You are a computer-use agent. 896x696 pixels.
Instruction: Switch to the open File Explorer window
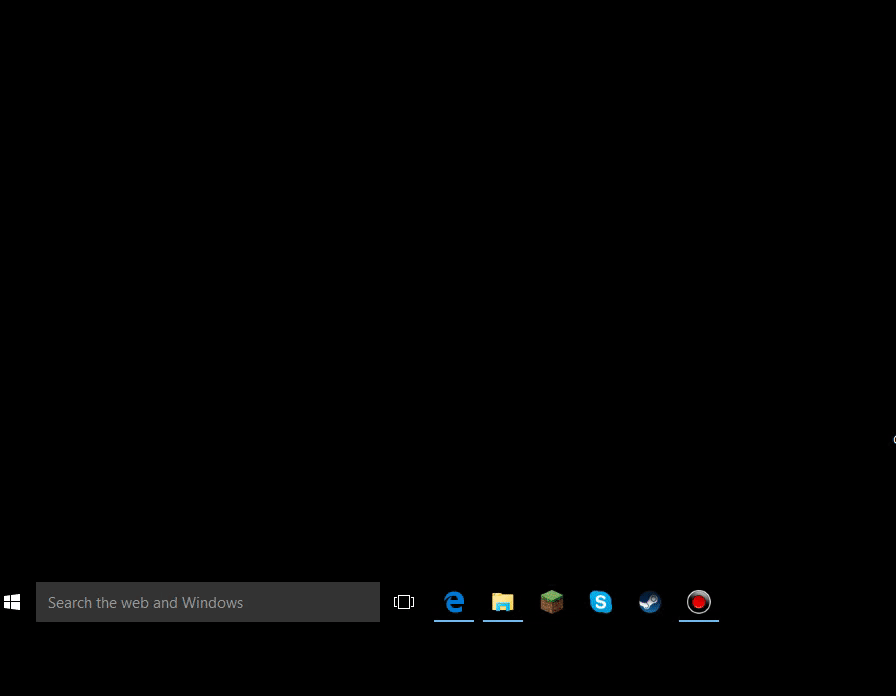pyautogui.click(x=503, y=602)
